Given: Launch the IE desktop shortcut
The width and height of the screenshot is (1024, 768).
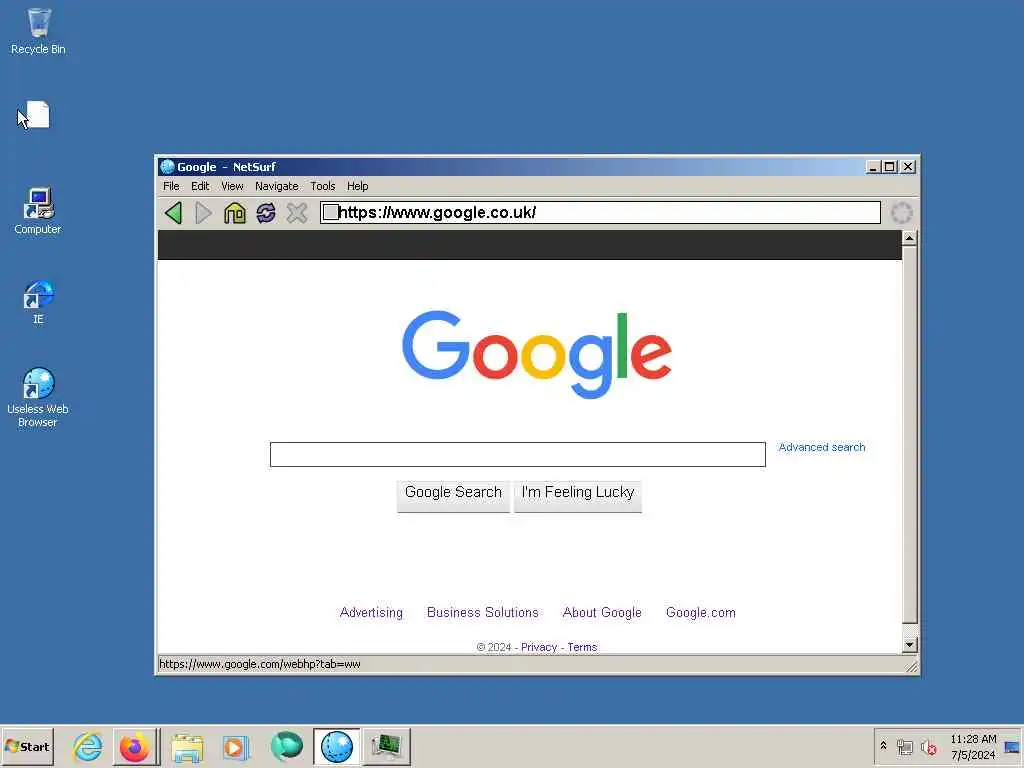Looking at the screenshot, I should 39,302.
